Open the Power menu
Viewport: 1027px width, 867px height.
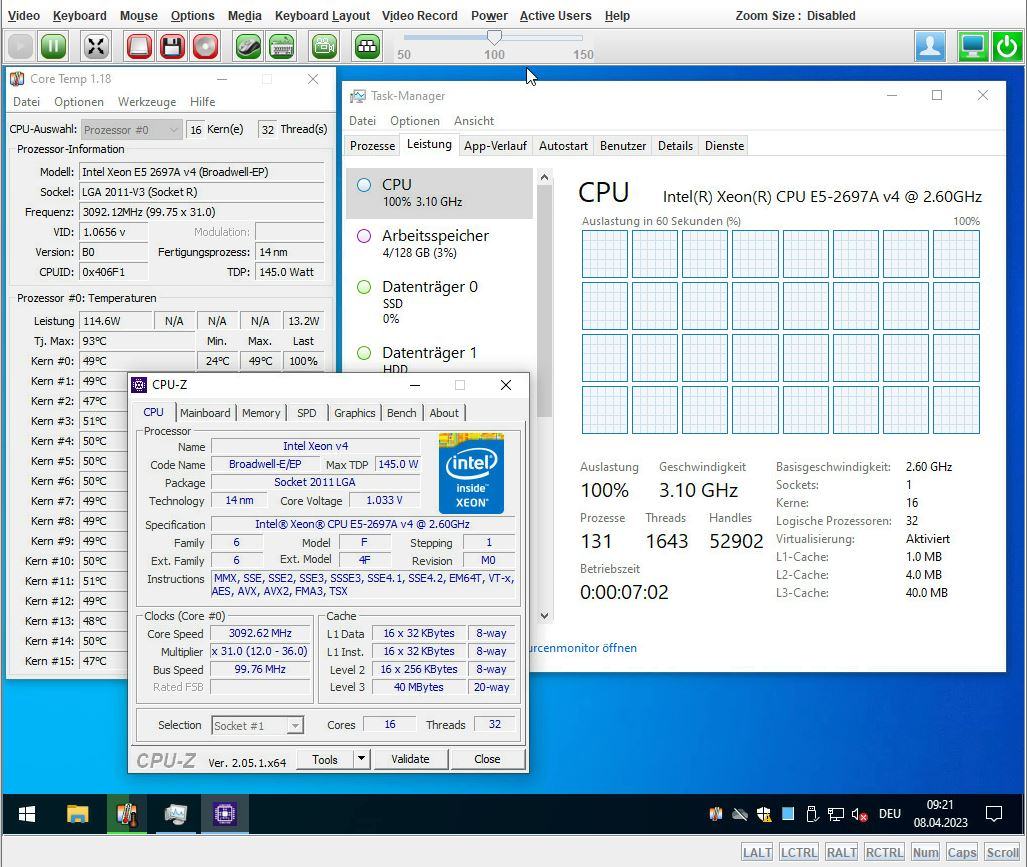click(489, 16)
